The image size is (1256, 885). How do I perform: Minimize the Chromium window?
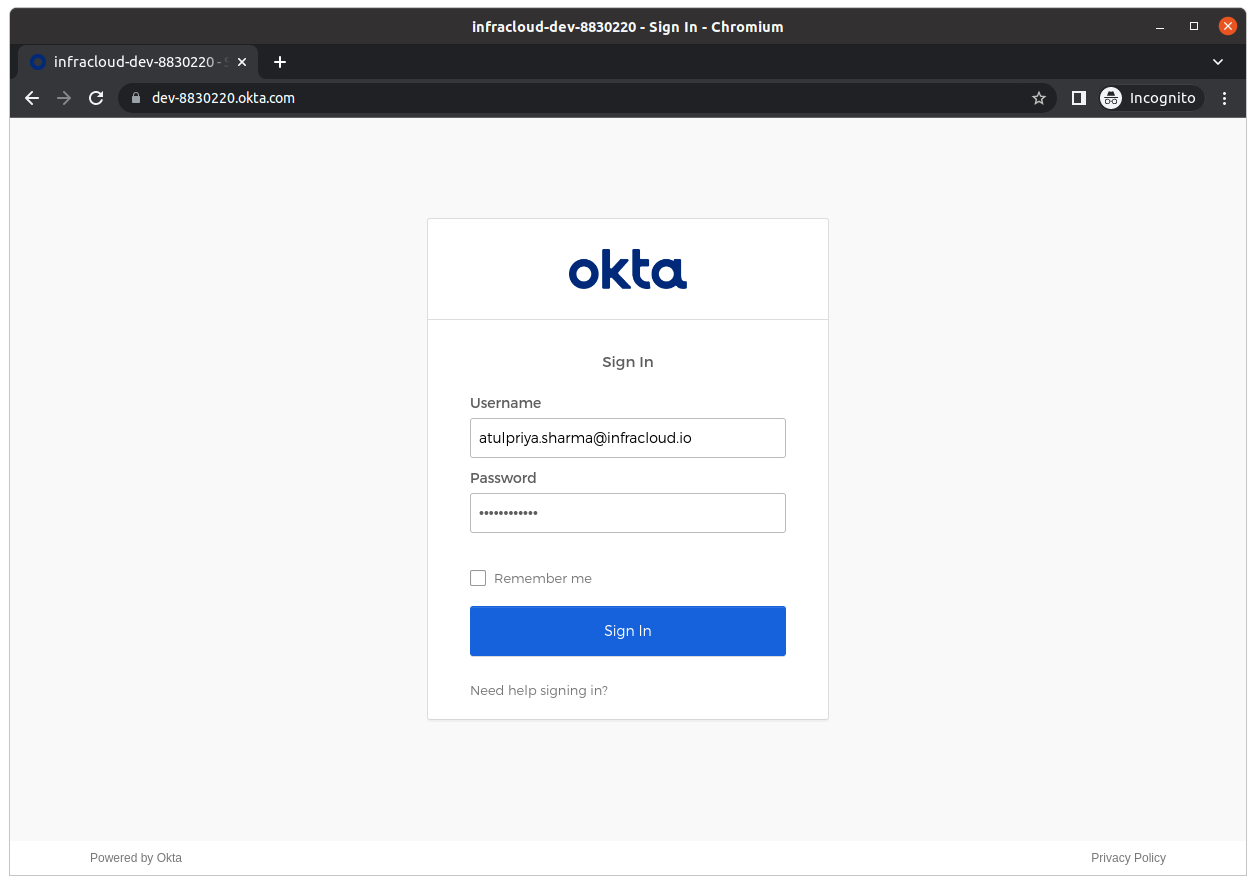1160,27
